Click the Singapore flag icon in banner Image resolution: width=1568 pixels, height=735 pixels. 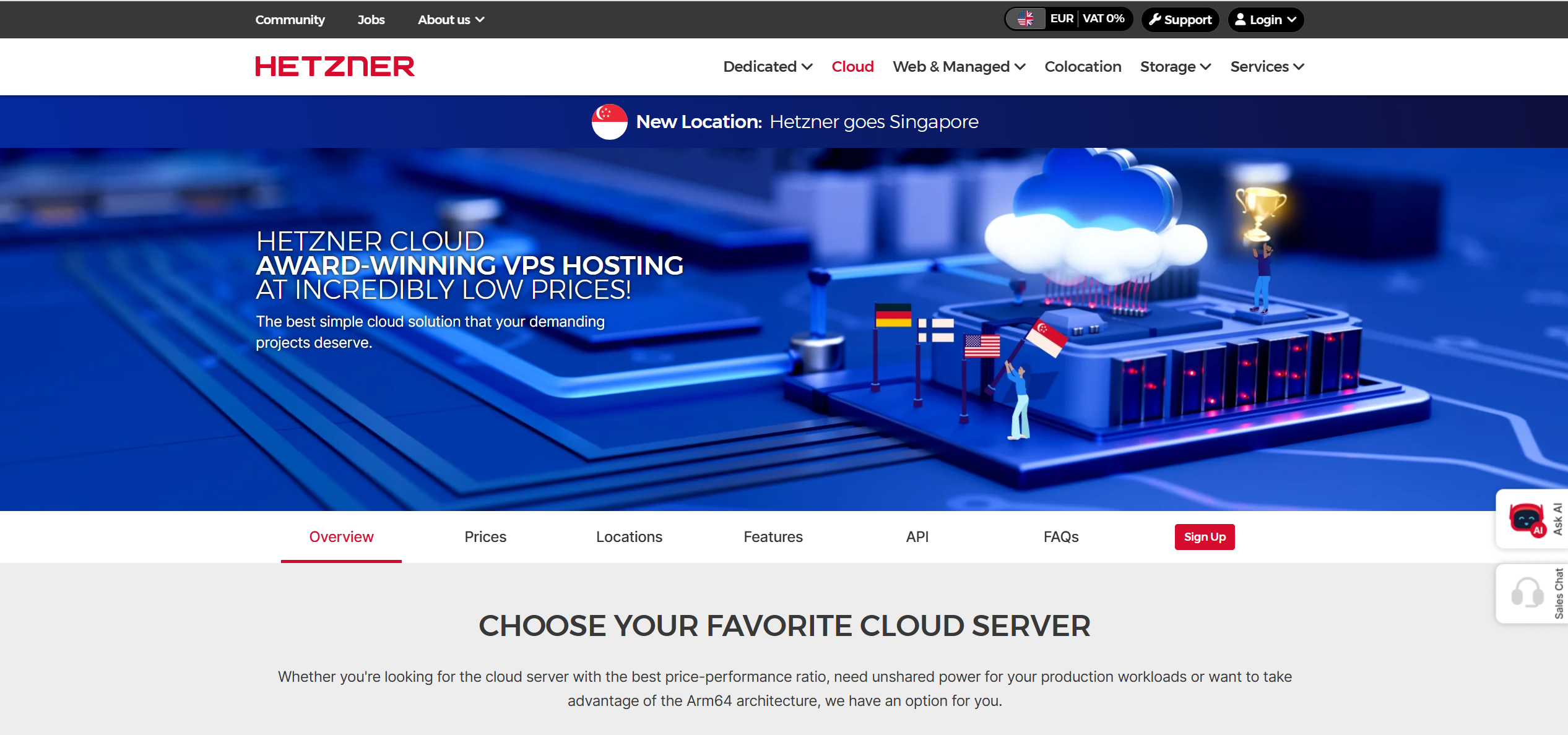pyautogui.click(x=609, y=121)
